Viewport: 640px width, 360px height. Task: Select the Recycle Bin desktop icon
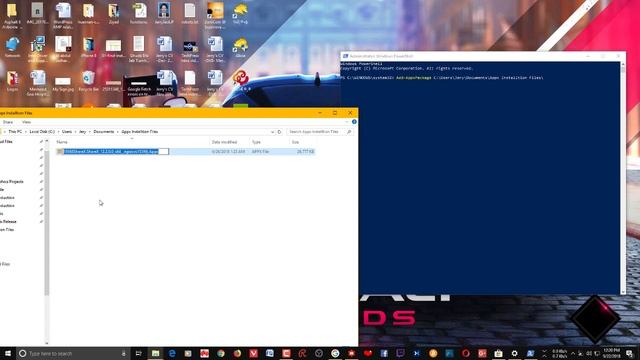pos(88,81)
